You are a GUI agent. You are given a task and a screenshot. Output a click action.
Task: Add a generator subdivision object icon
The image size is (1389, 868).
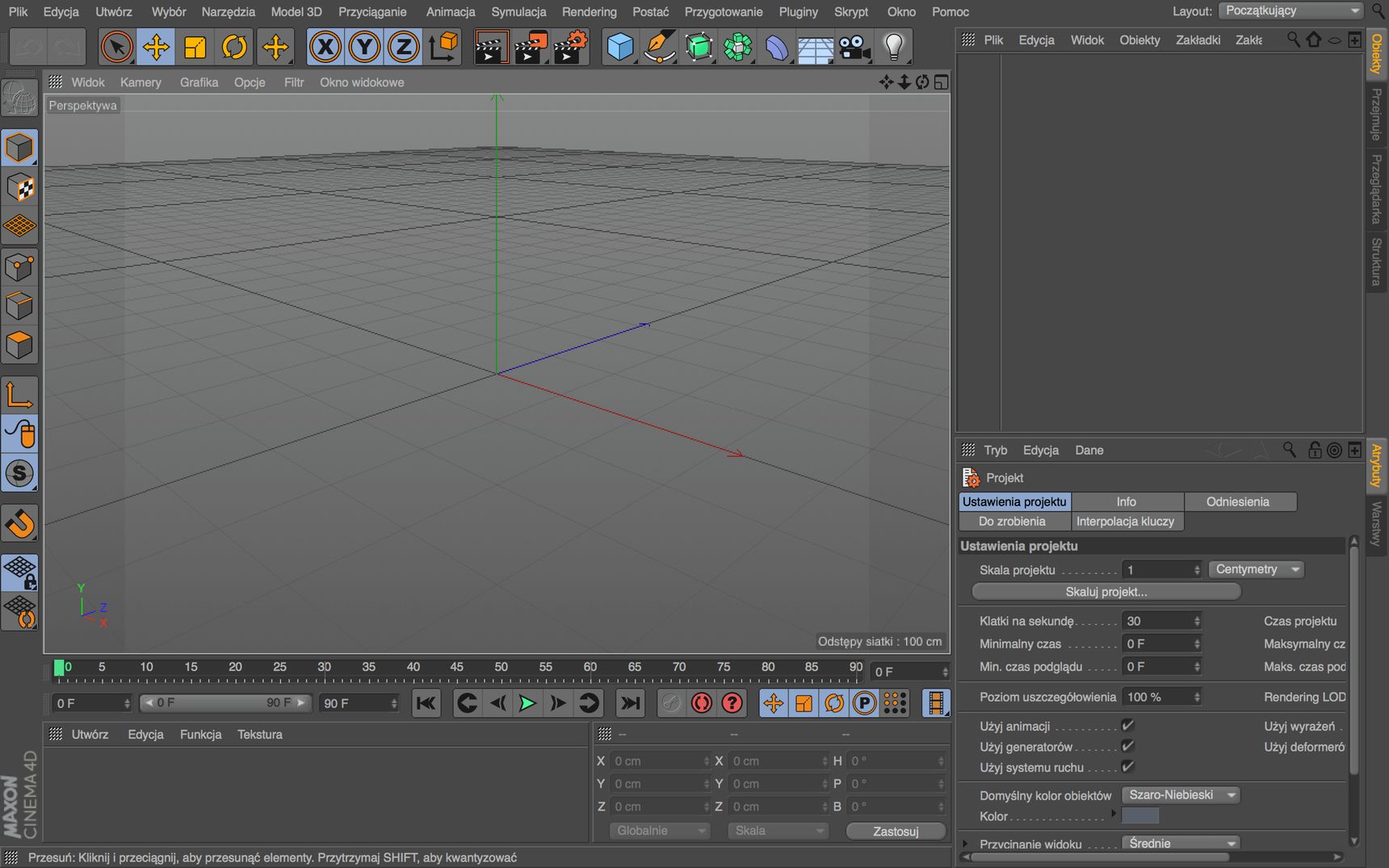699,47
